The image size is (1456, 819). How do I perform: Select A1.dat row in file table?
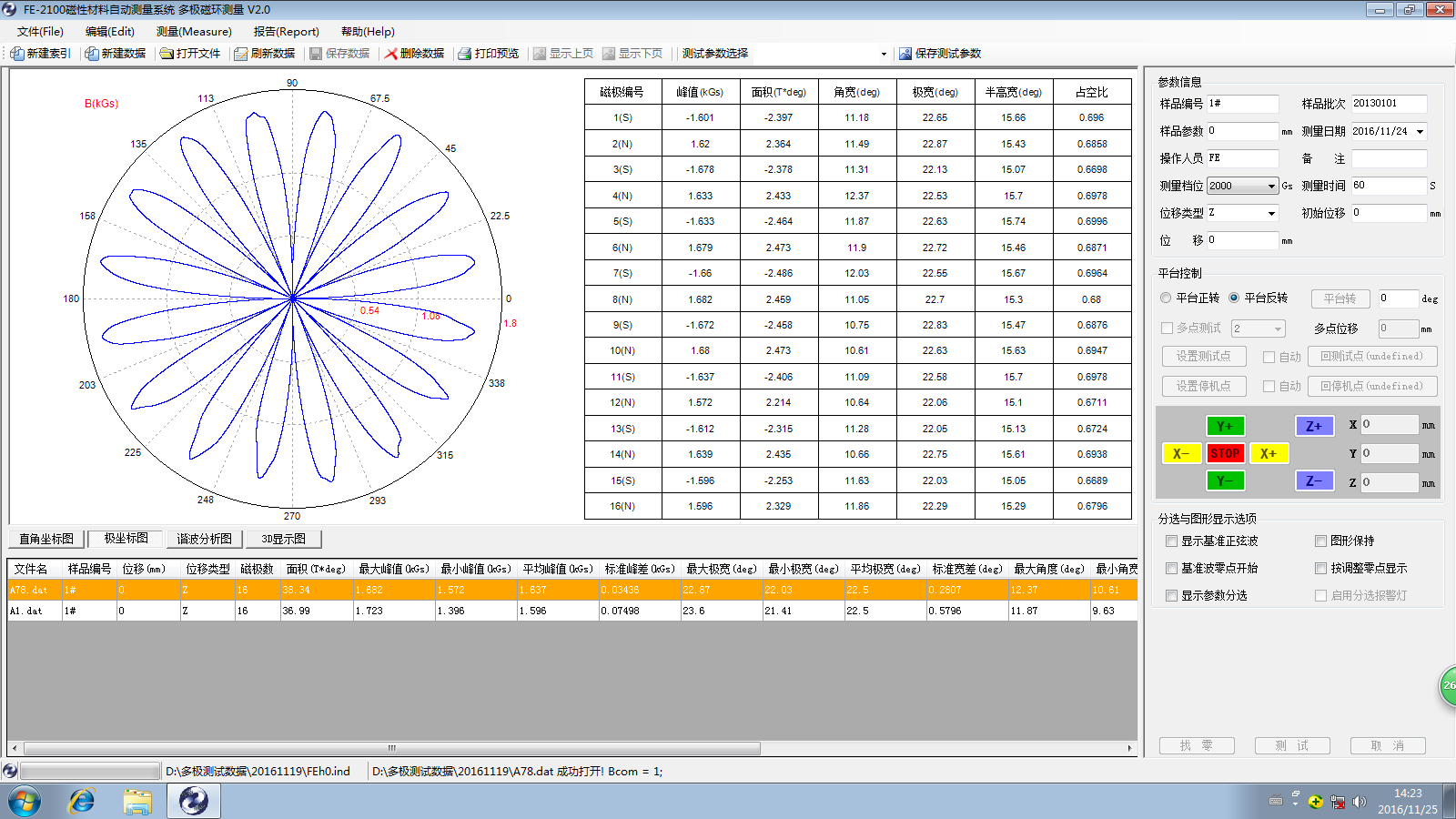click(x=572, y=611)
